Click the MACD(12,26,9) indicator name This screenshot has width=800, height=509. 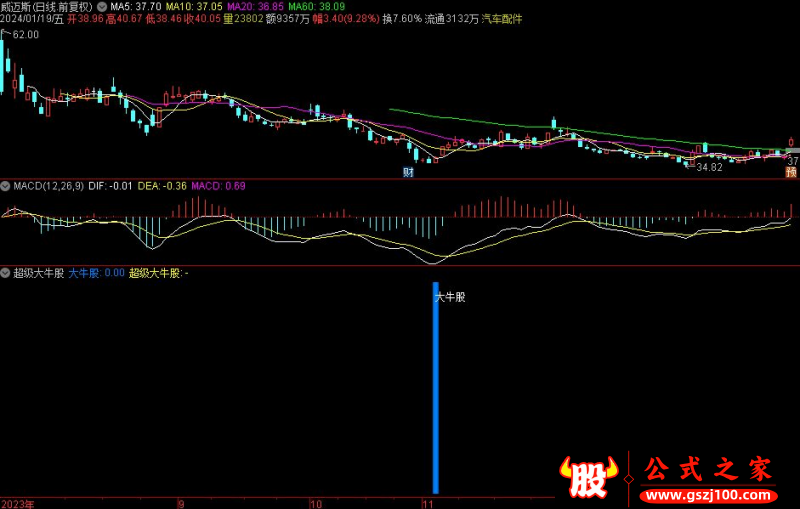48,186
